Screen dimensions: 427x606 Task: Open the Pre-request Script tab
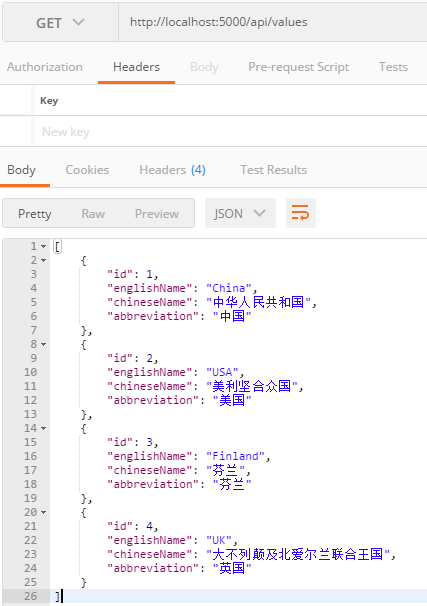[x=298, y=67]
